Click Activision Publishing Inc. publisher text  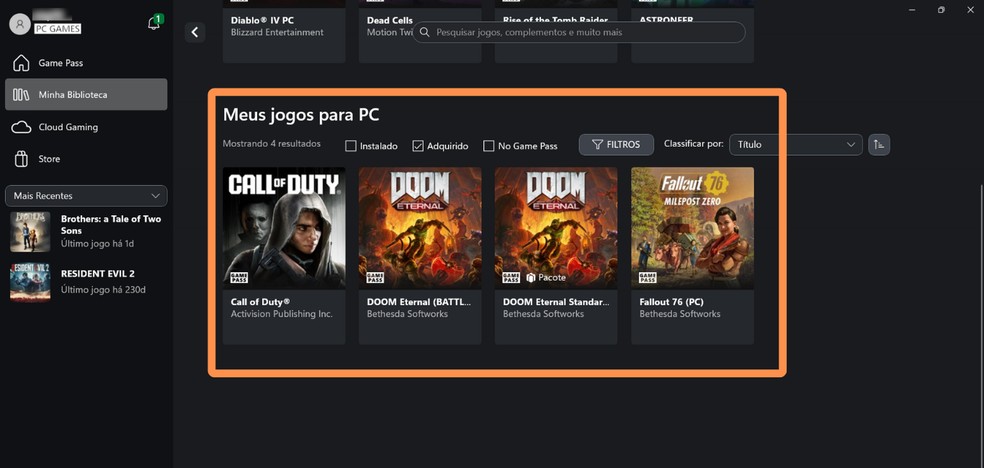(281, 314)
